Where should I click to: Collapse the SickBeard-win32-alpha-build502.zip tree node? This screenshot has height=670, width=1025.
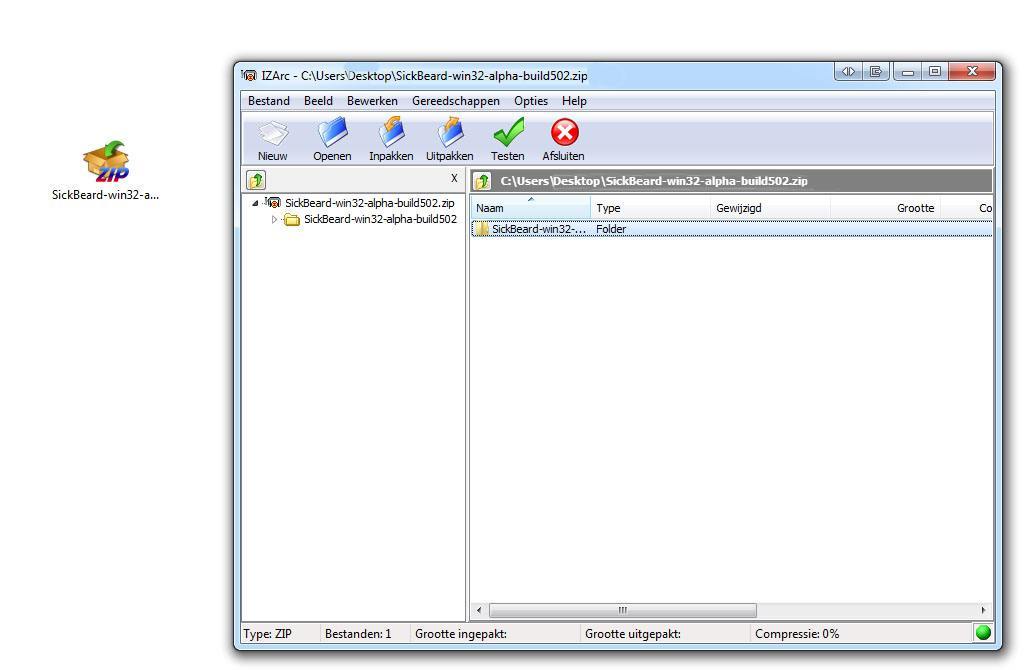click(x=255, y=203)
